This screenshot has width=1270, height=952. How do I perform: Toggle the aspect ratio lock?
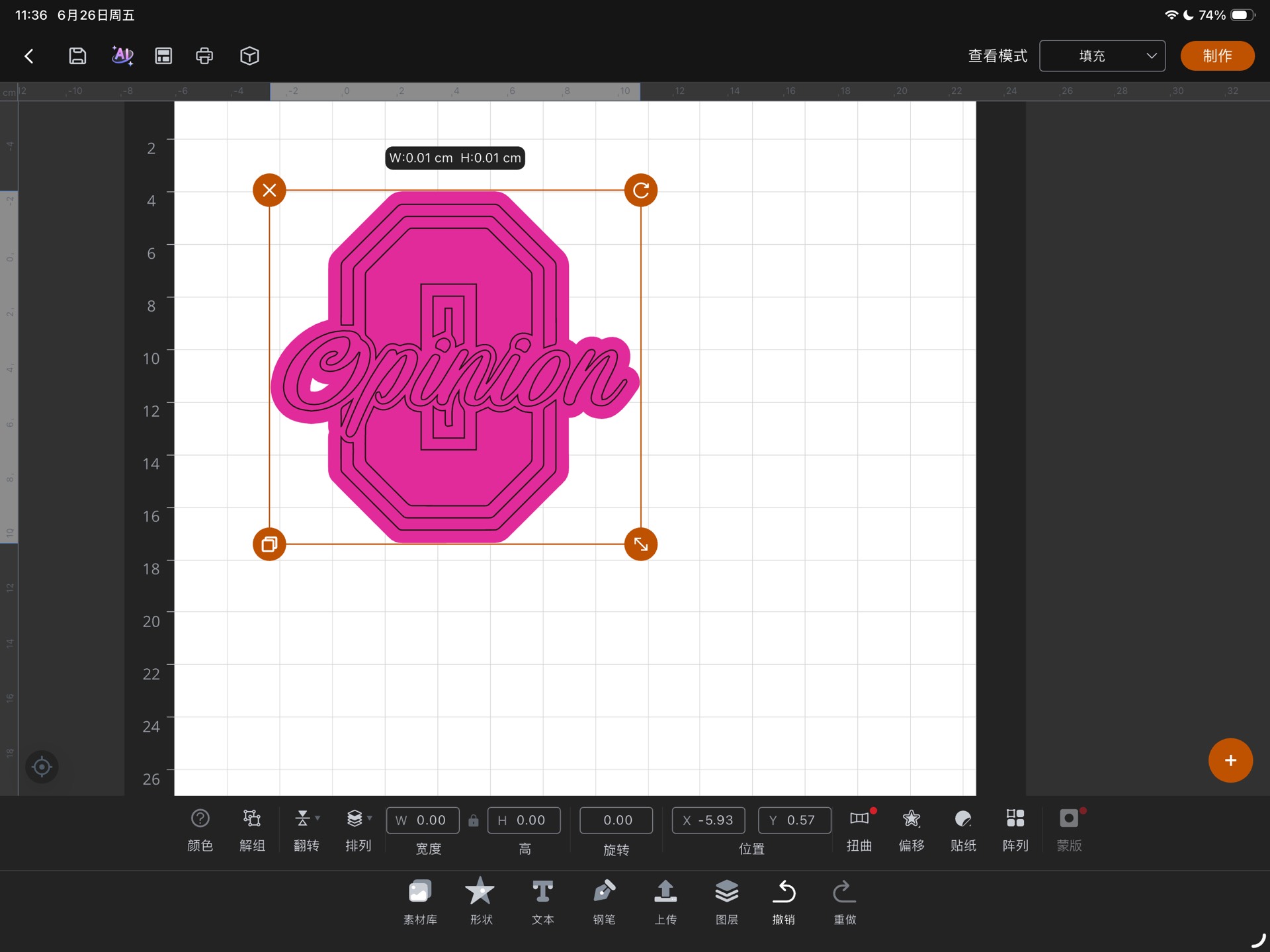pos(474,821)
